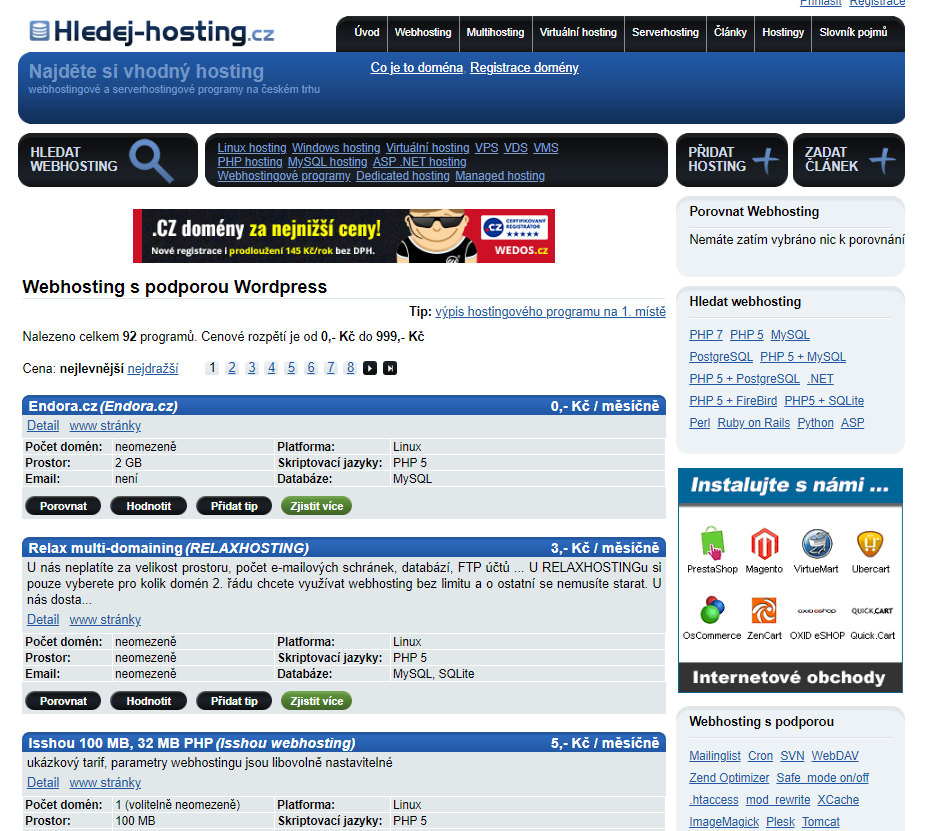This screenshot has width=927, height=831.
Task: Go to page 2 of results
Action: tap(231, 368)
